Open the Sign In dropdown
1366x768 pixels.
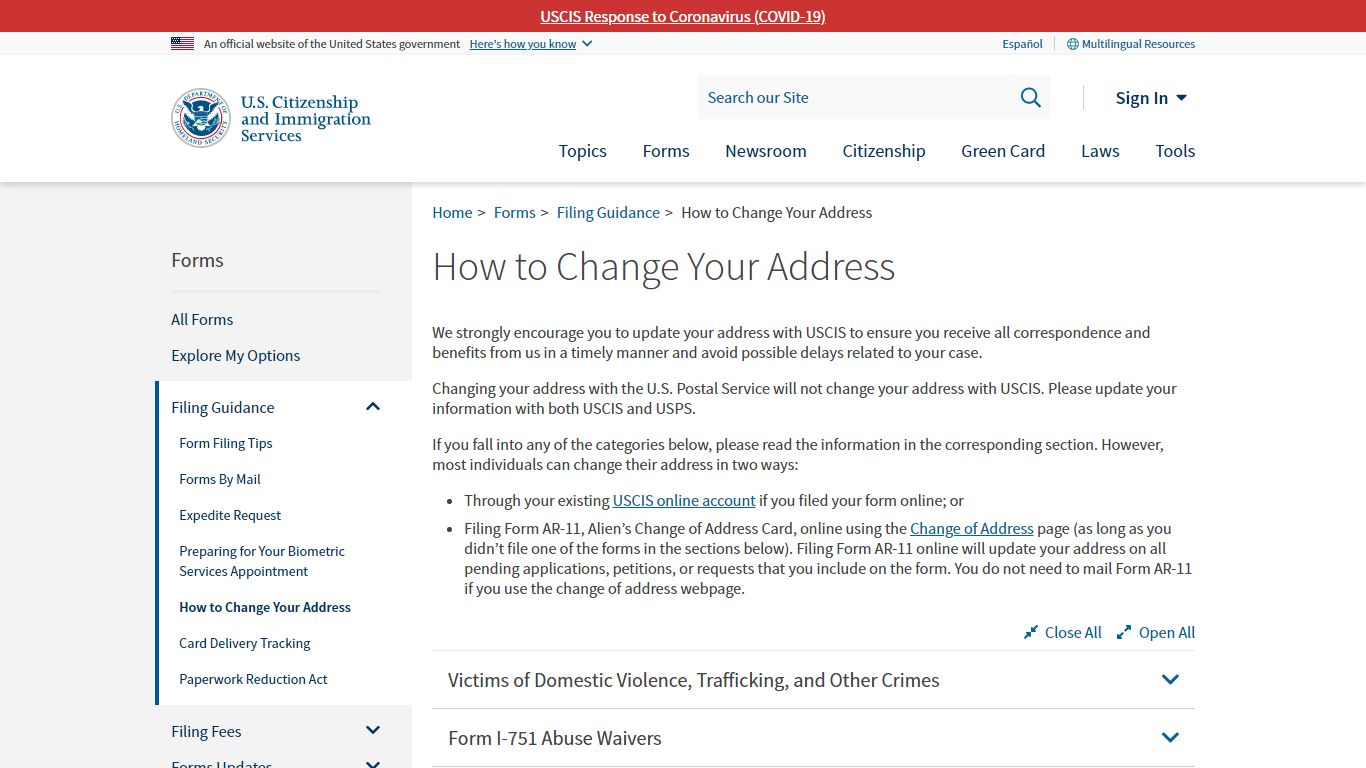1151,98
